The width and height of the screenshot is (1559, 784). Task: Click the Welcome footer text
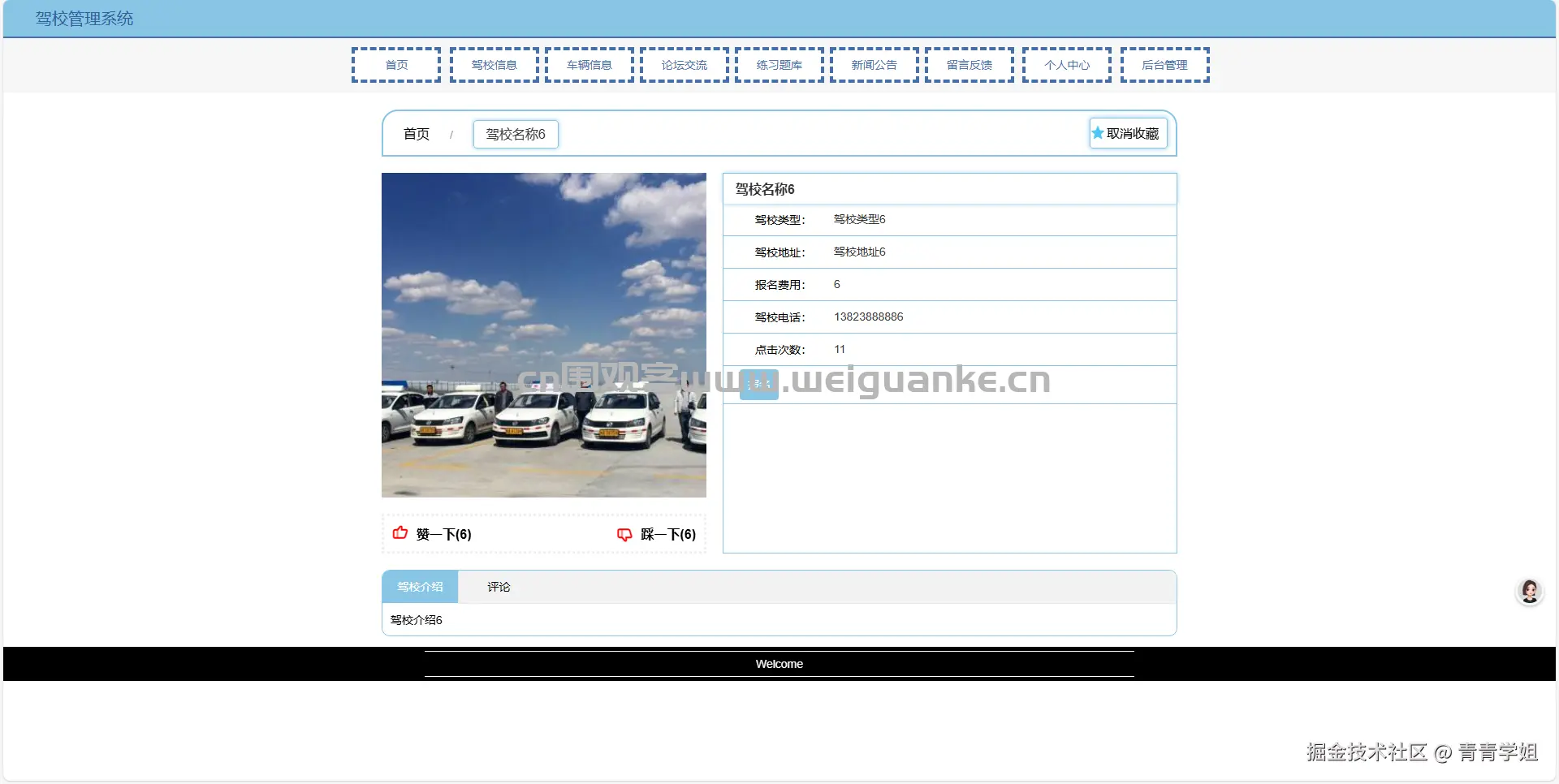point(779,664)
